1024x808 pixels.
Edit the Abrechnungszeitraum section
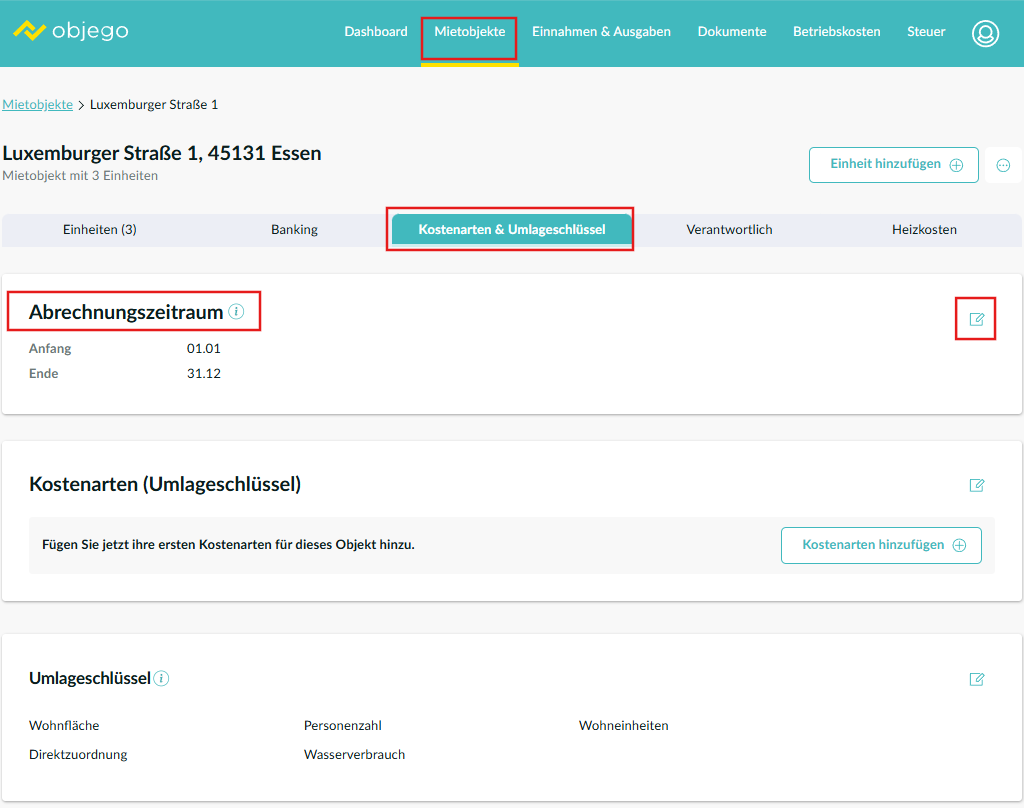coord(976,319)
